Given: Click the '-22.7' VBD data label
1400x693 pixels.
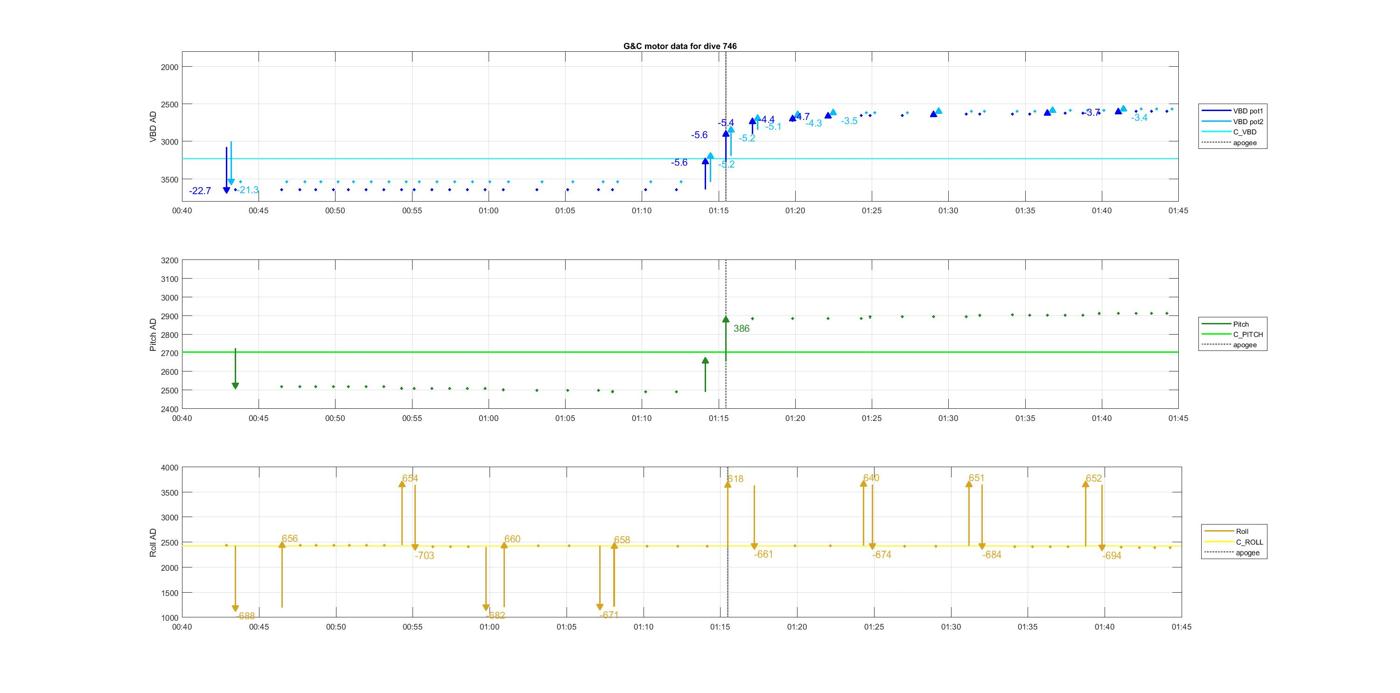Looking at the screenshot, I should (200, 191).
